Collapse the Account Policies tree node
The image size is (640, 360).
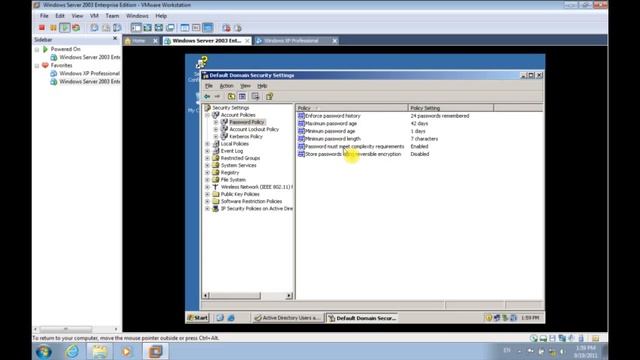tap(207, 115)
